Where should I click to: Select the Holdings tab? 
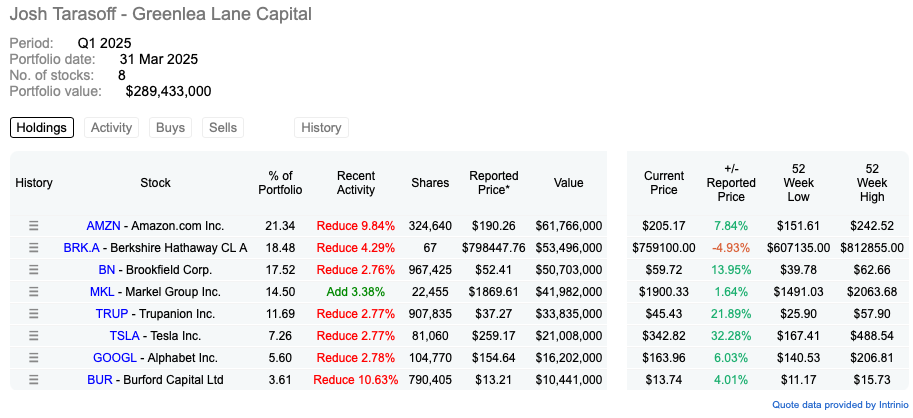pyautogui.click(x=42, y=127)
